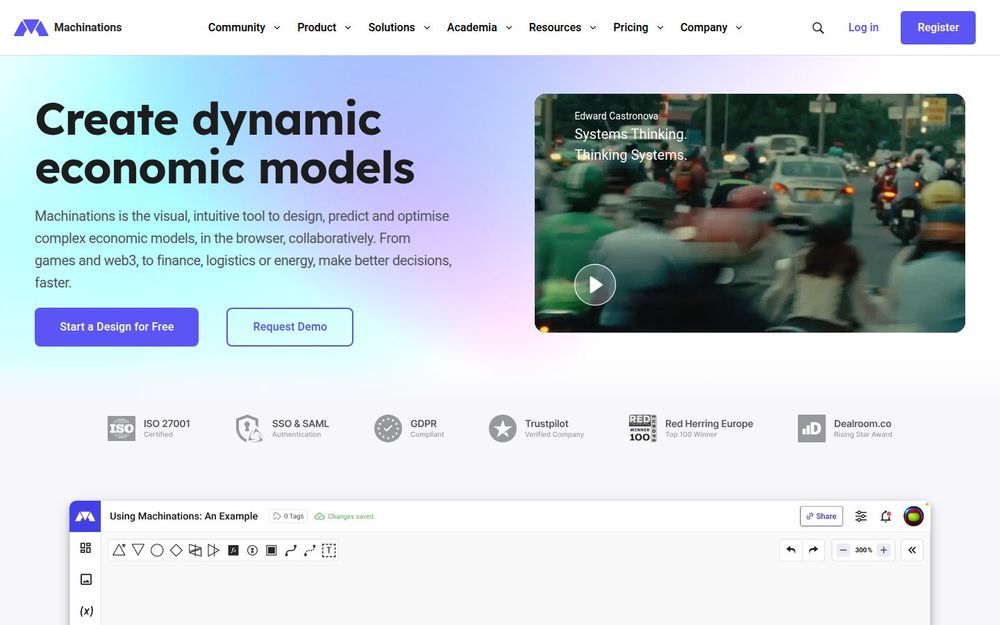Select the Trader node tool
The image size is (1000, 625).
(195, 550)
